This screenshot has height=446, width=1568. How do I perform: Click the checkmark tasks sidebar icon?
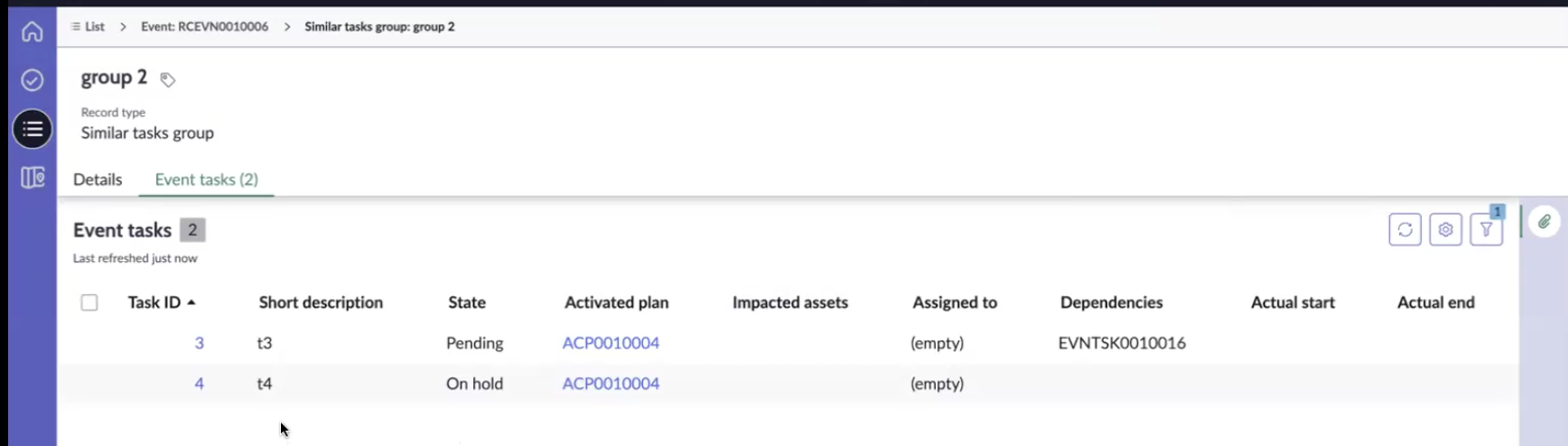(x=32, y=80)
